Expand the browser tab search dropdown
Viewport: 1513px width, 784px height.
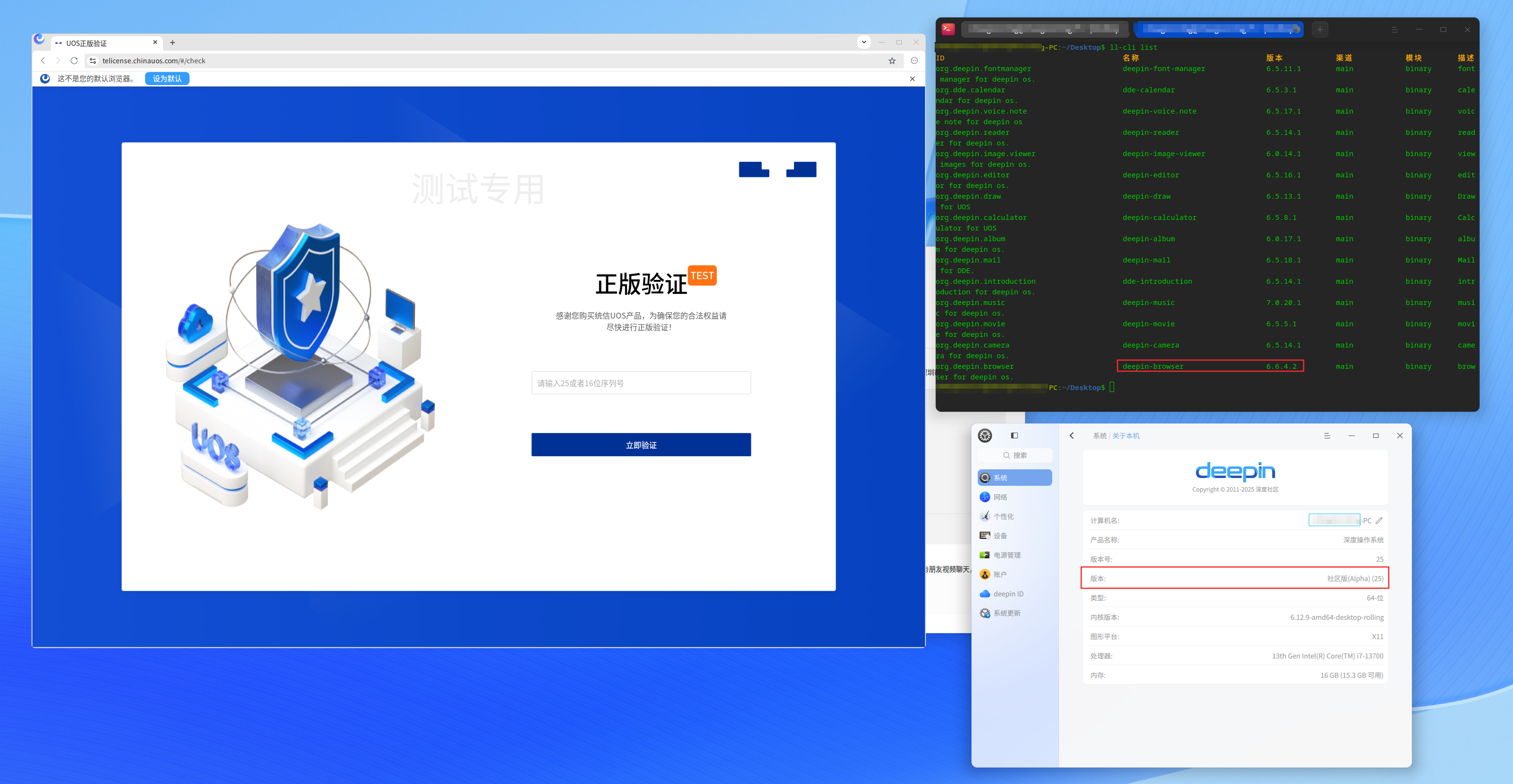(x=864, y=42)
